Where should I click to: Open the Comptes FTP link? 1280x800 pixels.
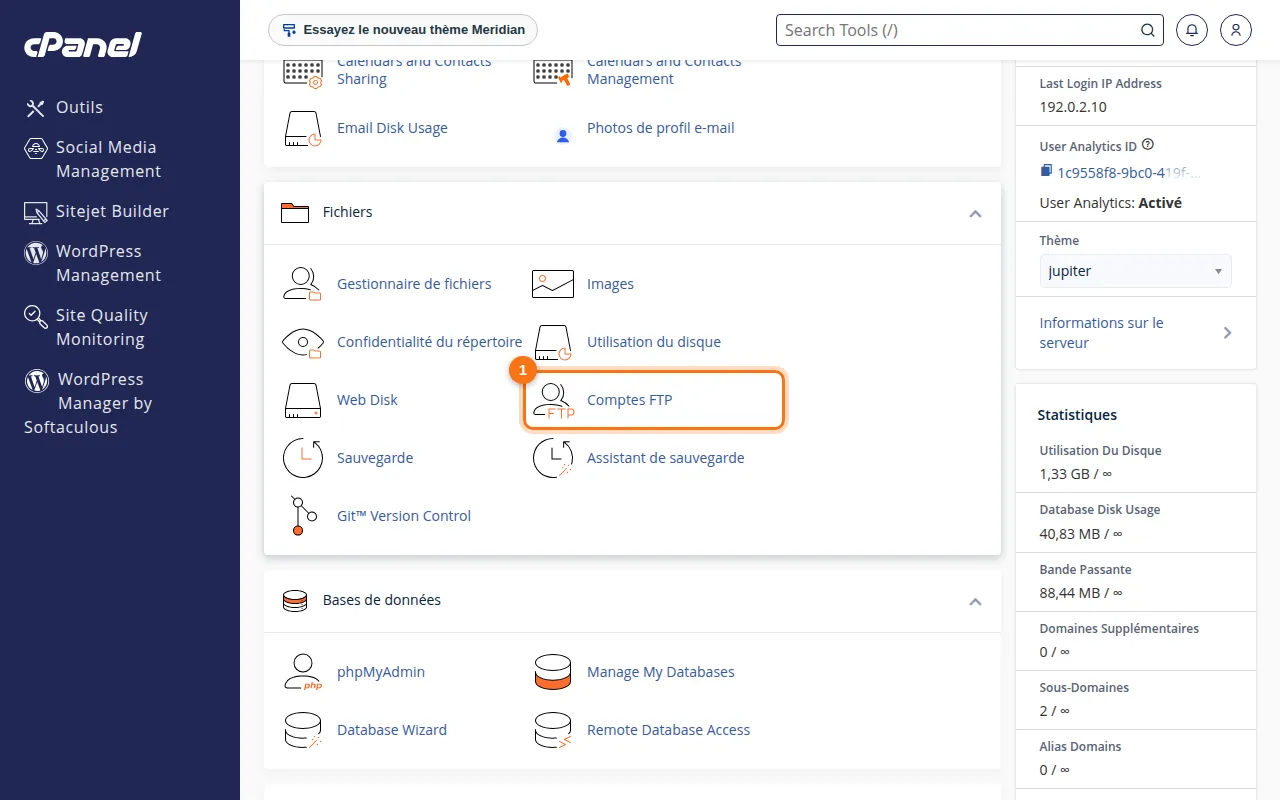[x=629, y=400]
